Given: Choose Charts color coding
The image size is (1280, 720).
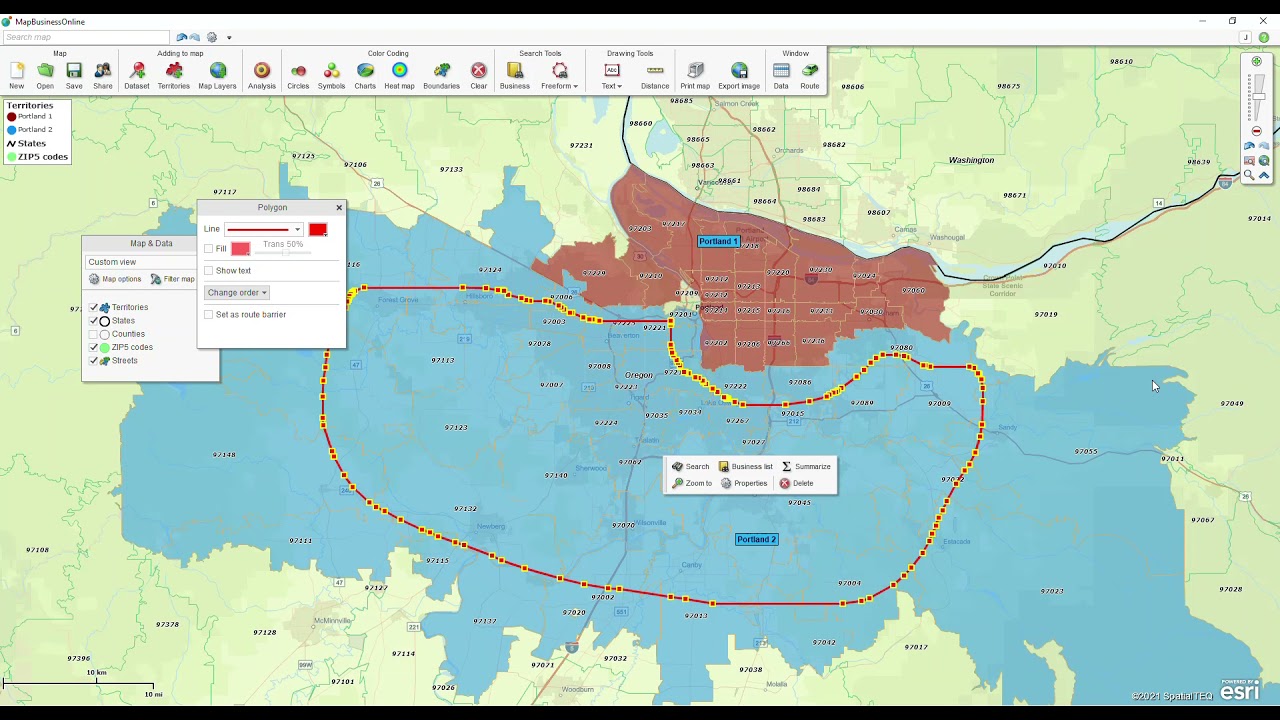Looking at the screenshot, I should point(365,75).
